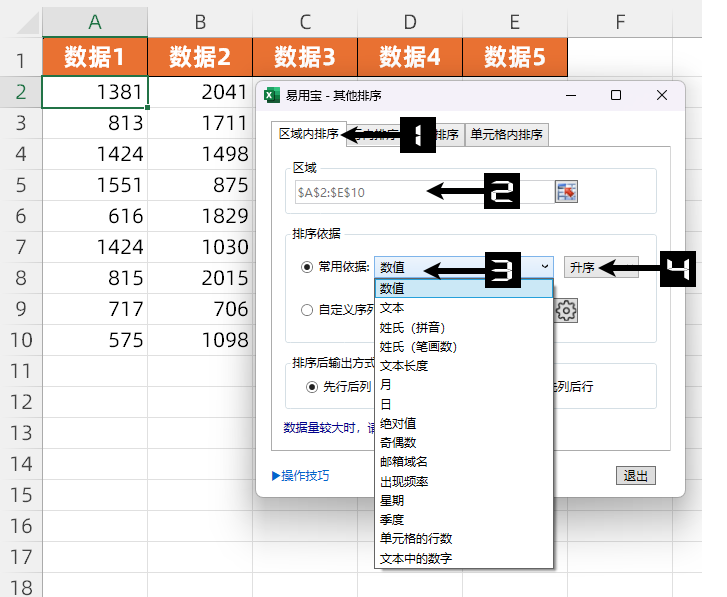Select row 11 header
This screenshot has width=727, height=597.
click(x=21, y=371)
